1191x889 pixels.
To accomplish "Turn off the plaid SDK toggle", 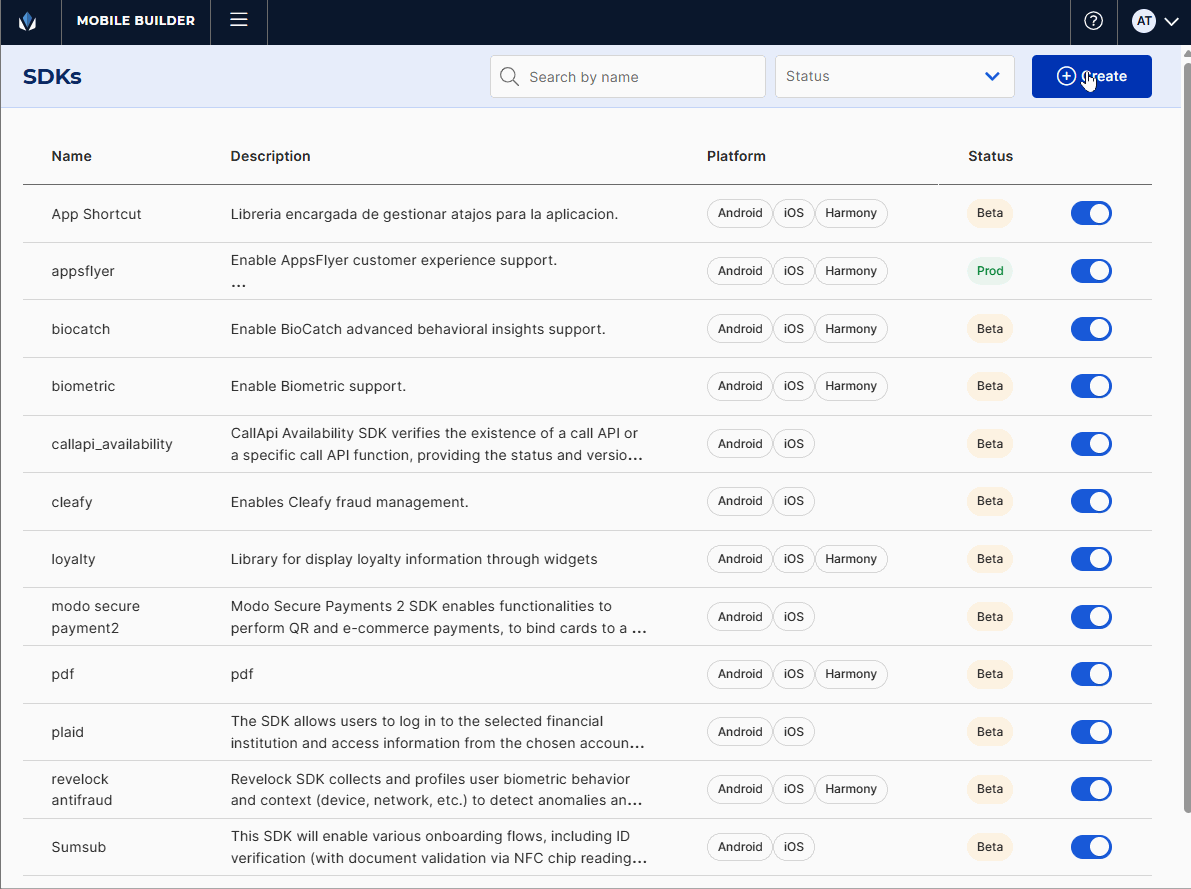I will pyautogui.click(x=1090, y=732).
